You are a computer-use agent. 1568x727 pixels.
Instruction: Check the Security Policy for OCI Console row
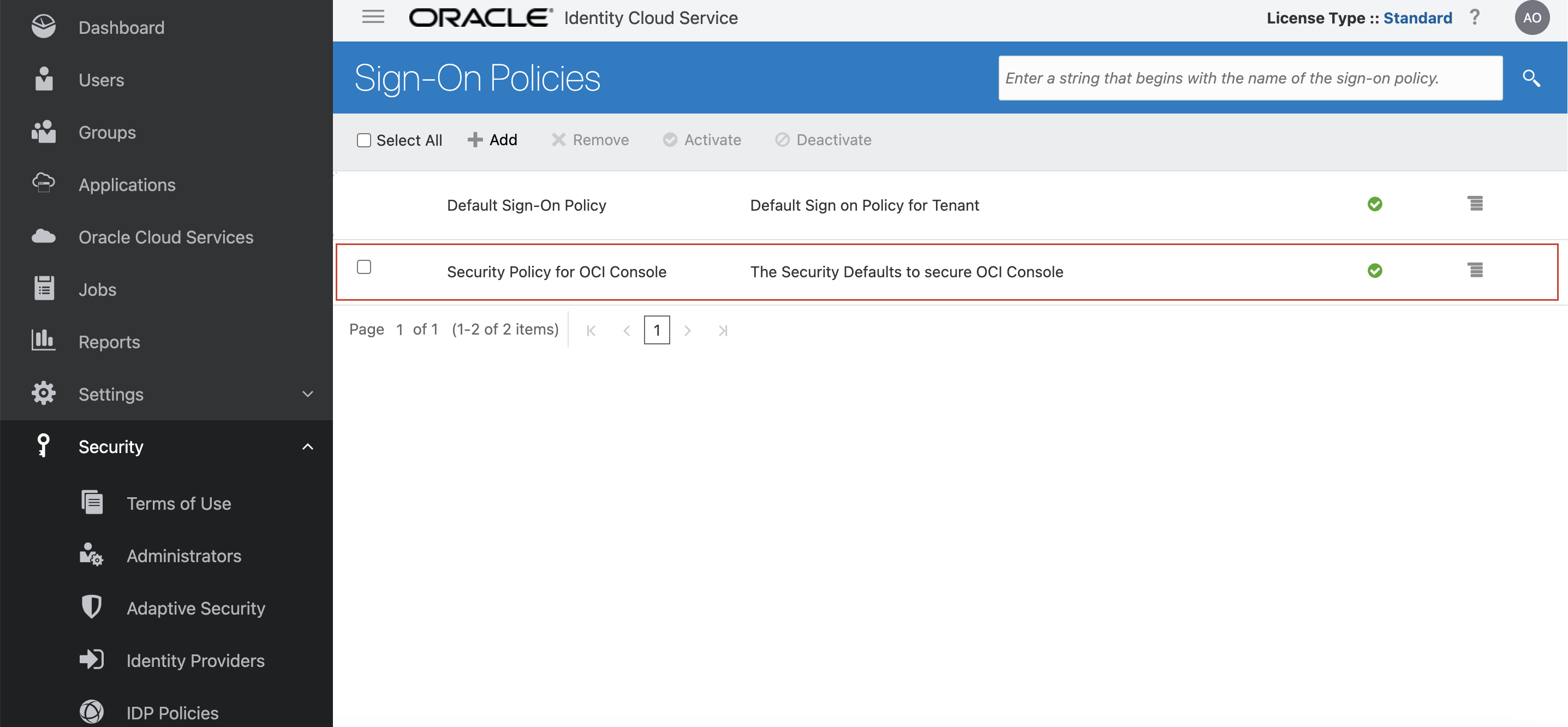pyautogui.click(x=365, y=267)
